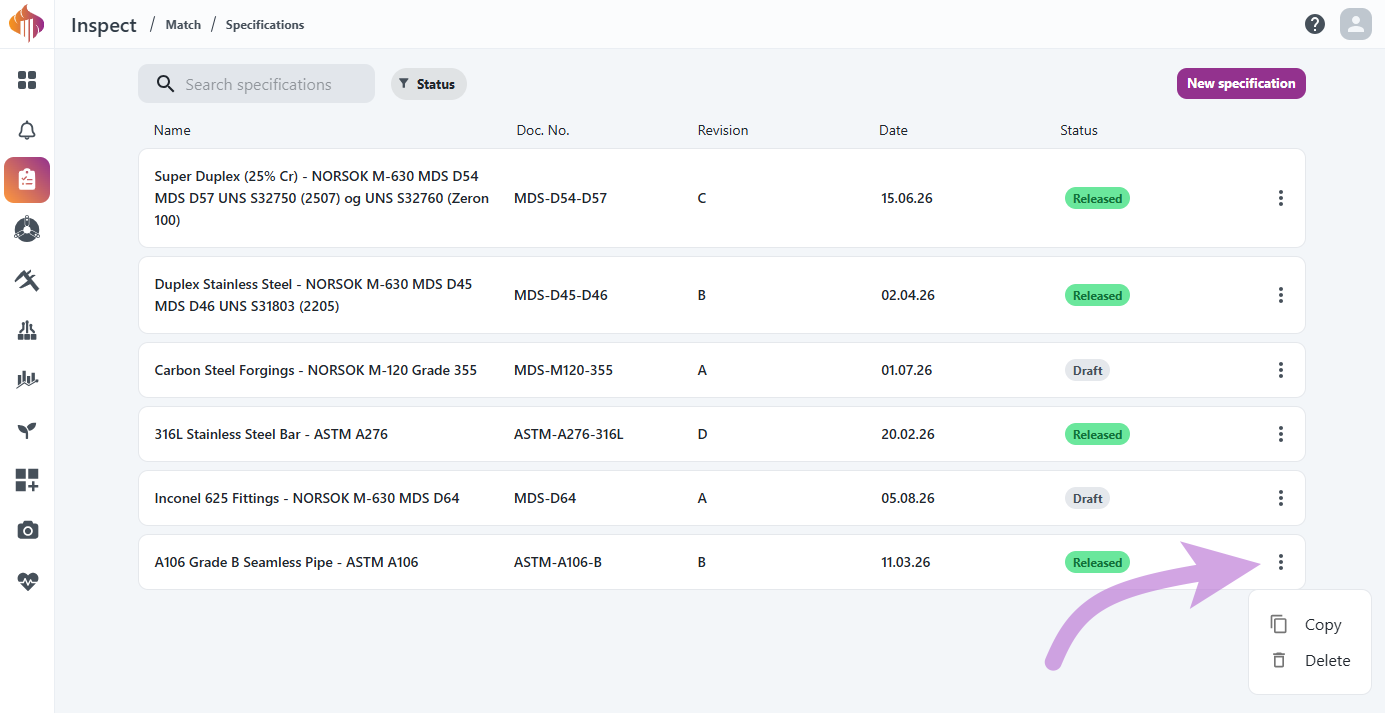
Task: Click the Draft status badge for MDS-D64
Action: pyautogui.click(x=1087, y=498)
